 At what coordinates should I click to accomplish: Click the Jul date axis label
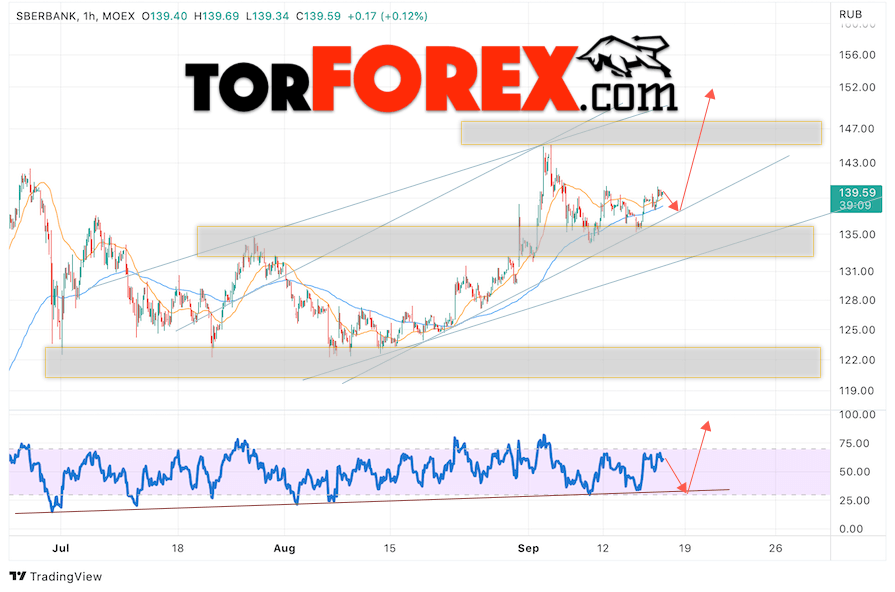(x=61, y=548)
